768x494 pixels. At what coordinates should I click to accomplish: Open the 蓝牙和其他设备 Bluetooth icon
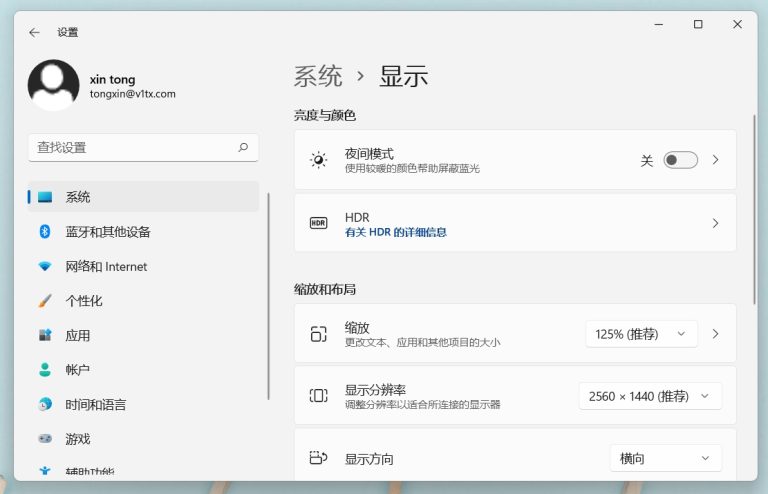click(x=45, y=232)
